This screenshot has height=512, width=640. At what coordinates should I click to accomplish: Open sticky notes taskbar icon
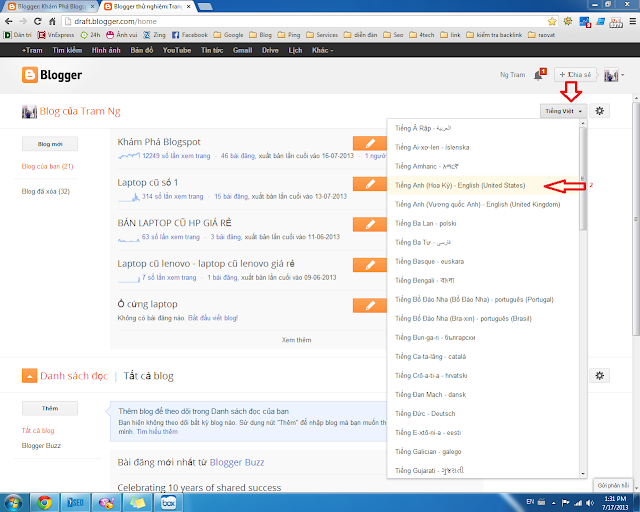tap(137, 502)
